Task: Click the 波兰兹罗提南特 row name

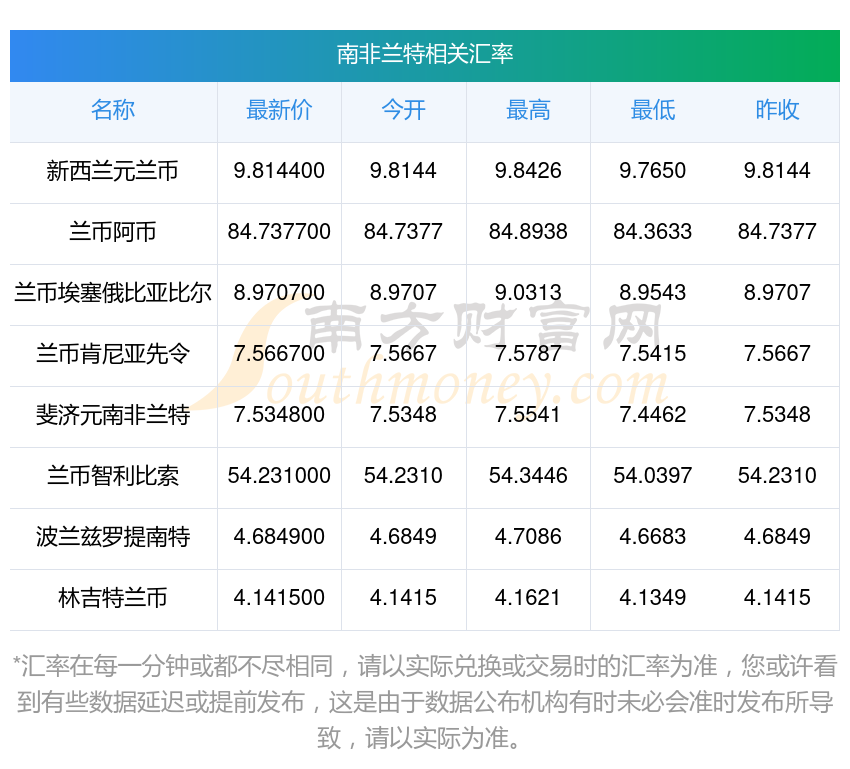Action: 113,537
